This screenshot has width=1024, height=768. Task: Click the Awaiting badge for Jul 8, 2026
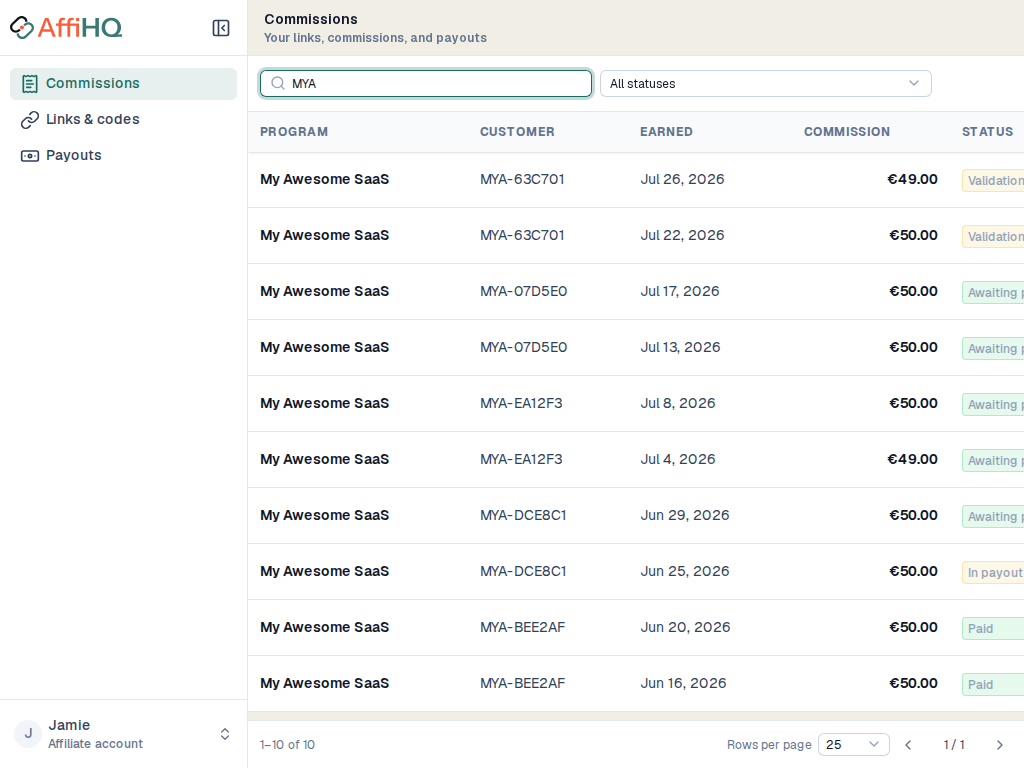point(993,404)
